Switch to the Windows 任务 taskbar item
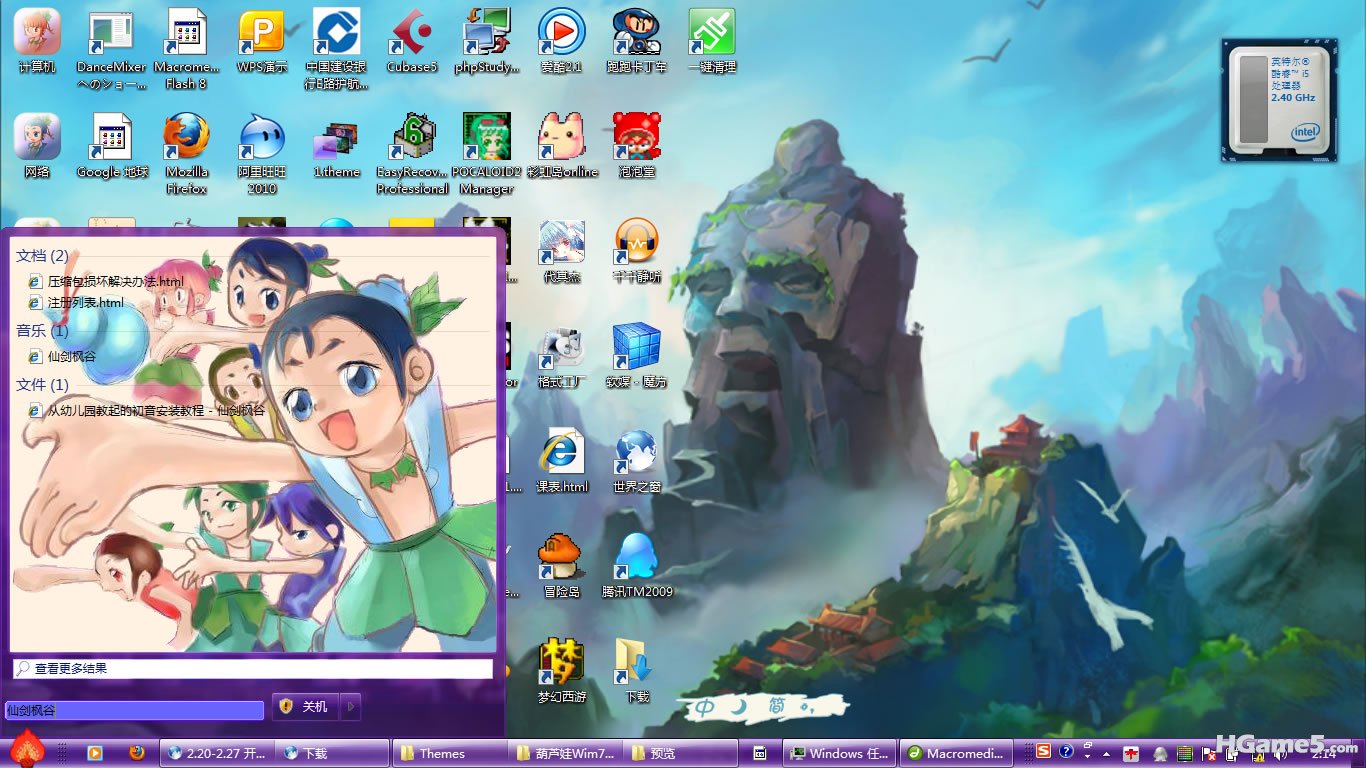Image resolution: width=1366 pixels, height=768 pixels. [838, 753]
